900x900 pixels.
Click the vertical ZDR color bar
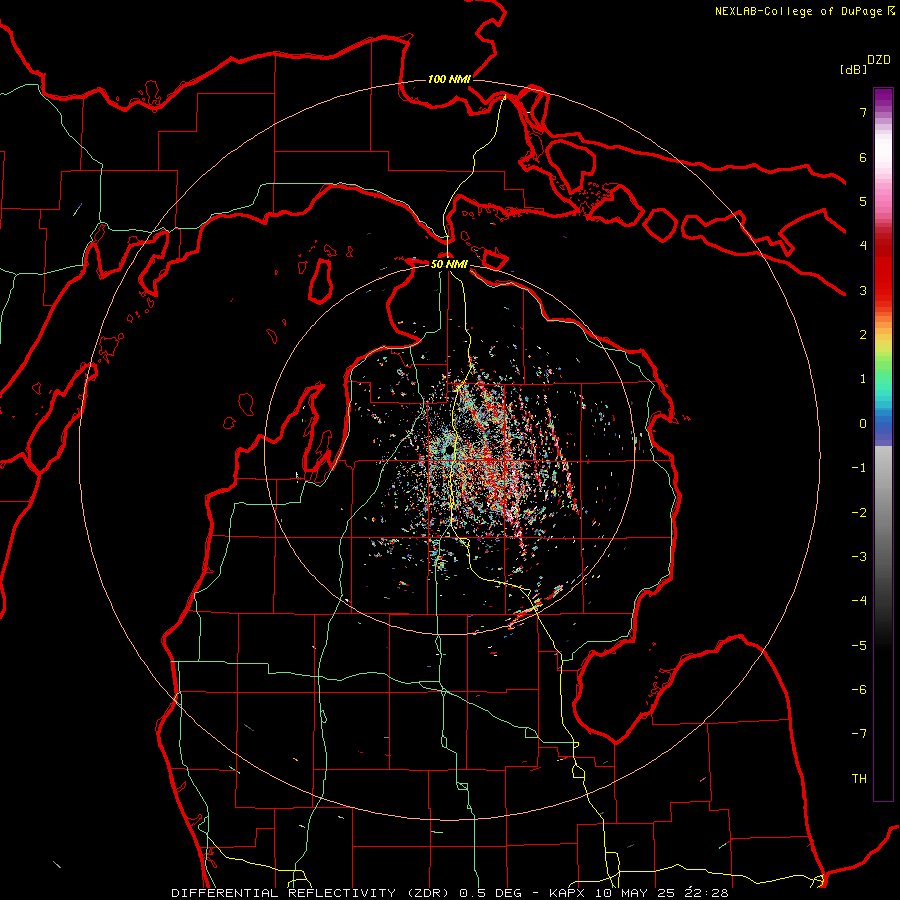coord(883,444)
